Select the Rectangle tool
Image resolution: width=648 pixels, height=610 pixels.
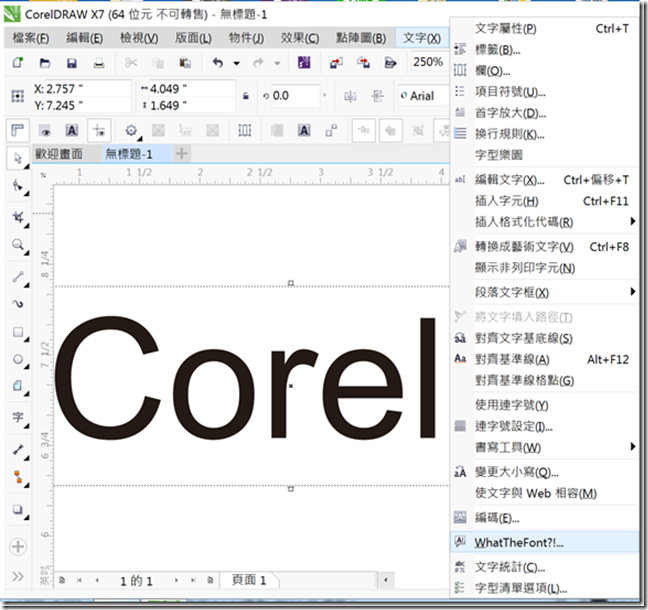(18, 332)
